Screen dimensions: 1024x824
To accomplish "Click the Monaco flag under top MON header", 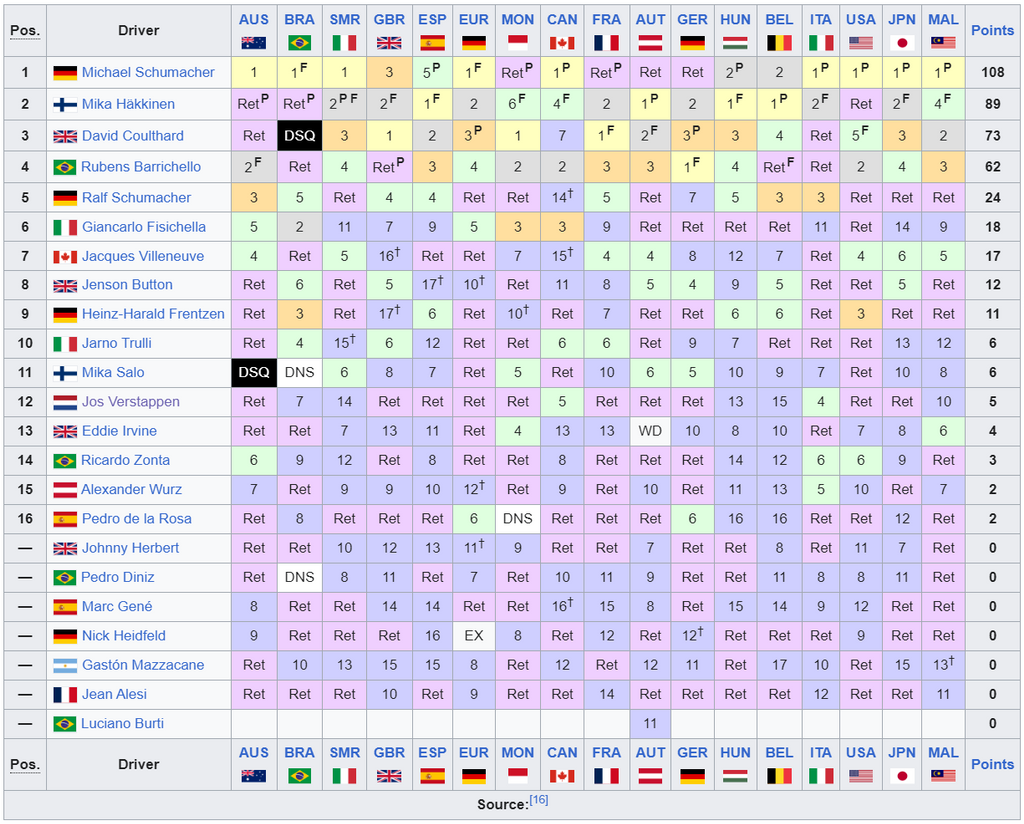I will click(518, 43).
